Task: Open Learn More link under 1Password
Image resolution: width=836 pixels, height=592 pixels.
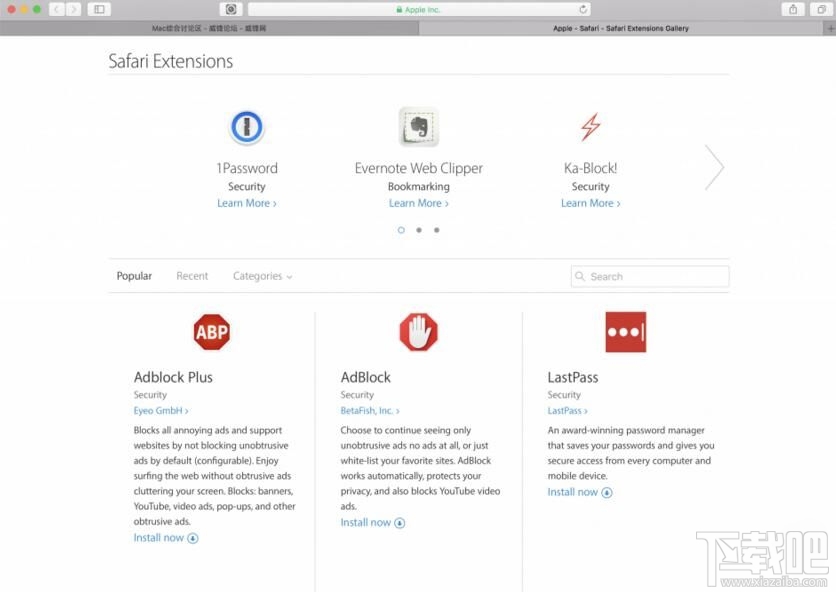Action: coord(246,203)
